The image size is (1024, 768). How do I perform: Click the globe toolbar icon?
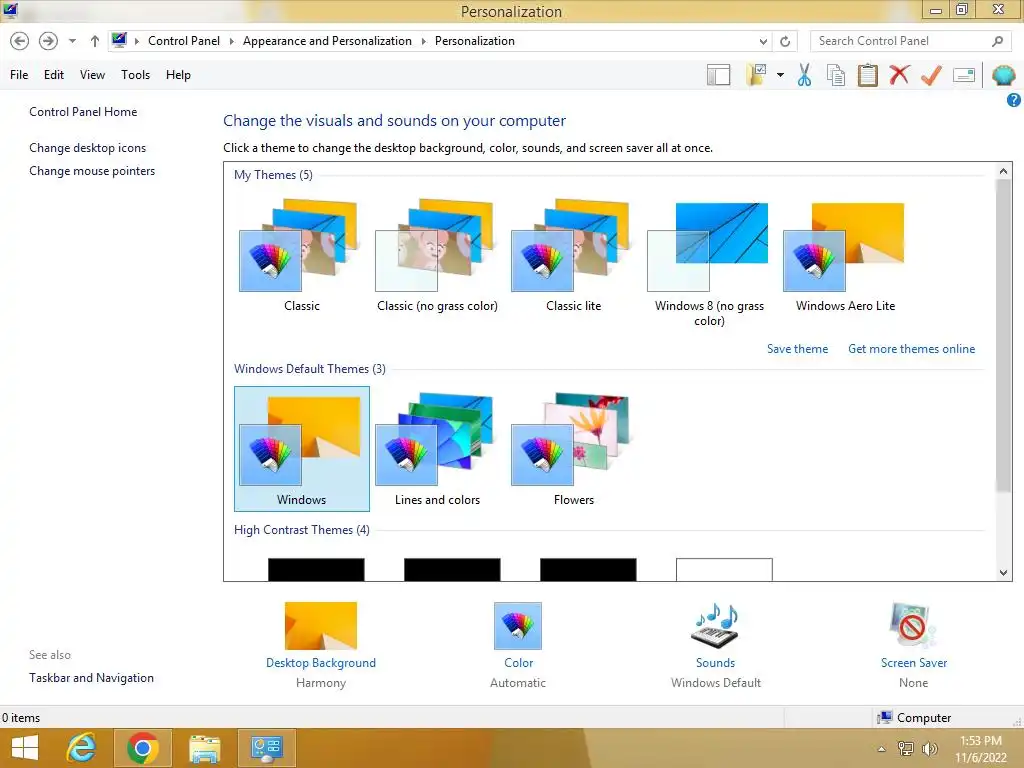pos(1004,75)
